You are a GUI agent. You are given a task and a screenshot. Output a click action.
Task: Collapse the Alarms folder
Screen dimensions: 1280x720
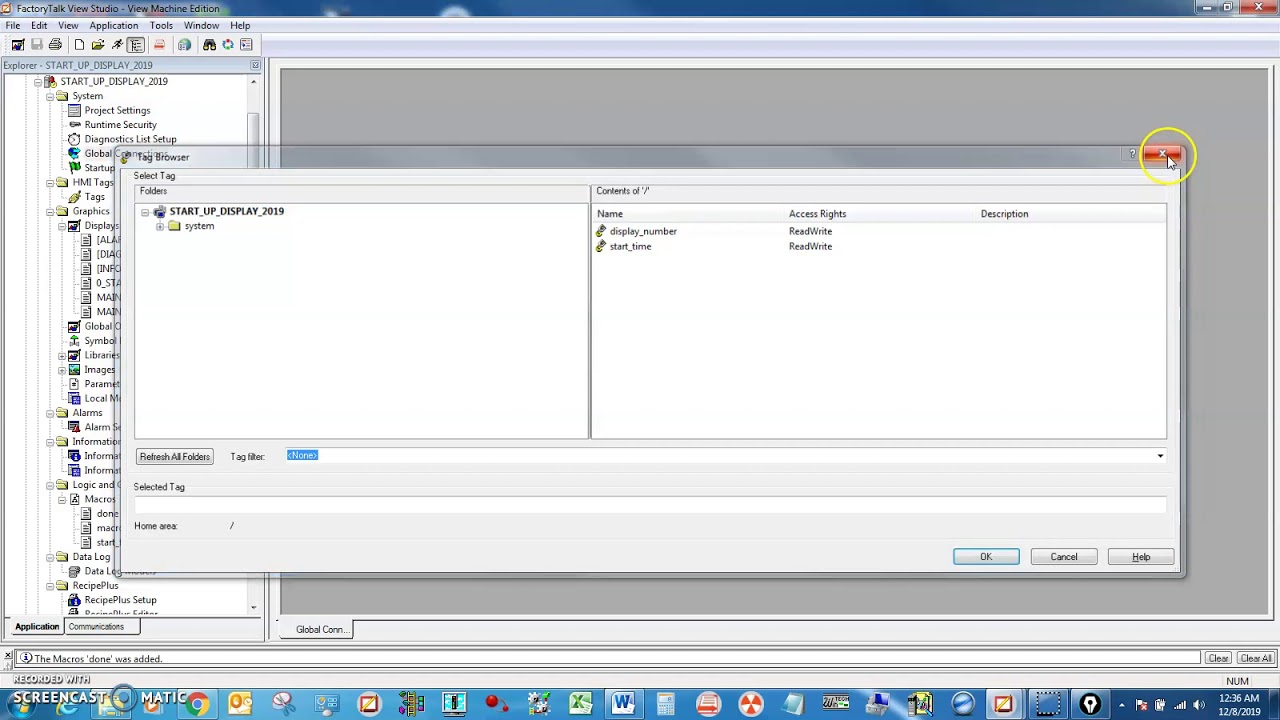coord(50,413)
